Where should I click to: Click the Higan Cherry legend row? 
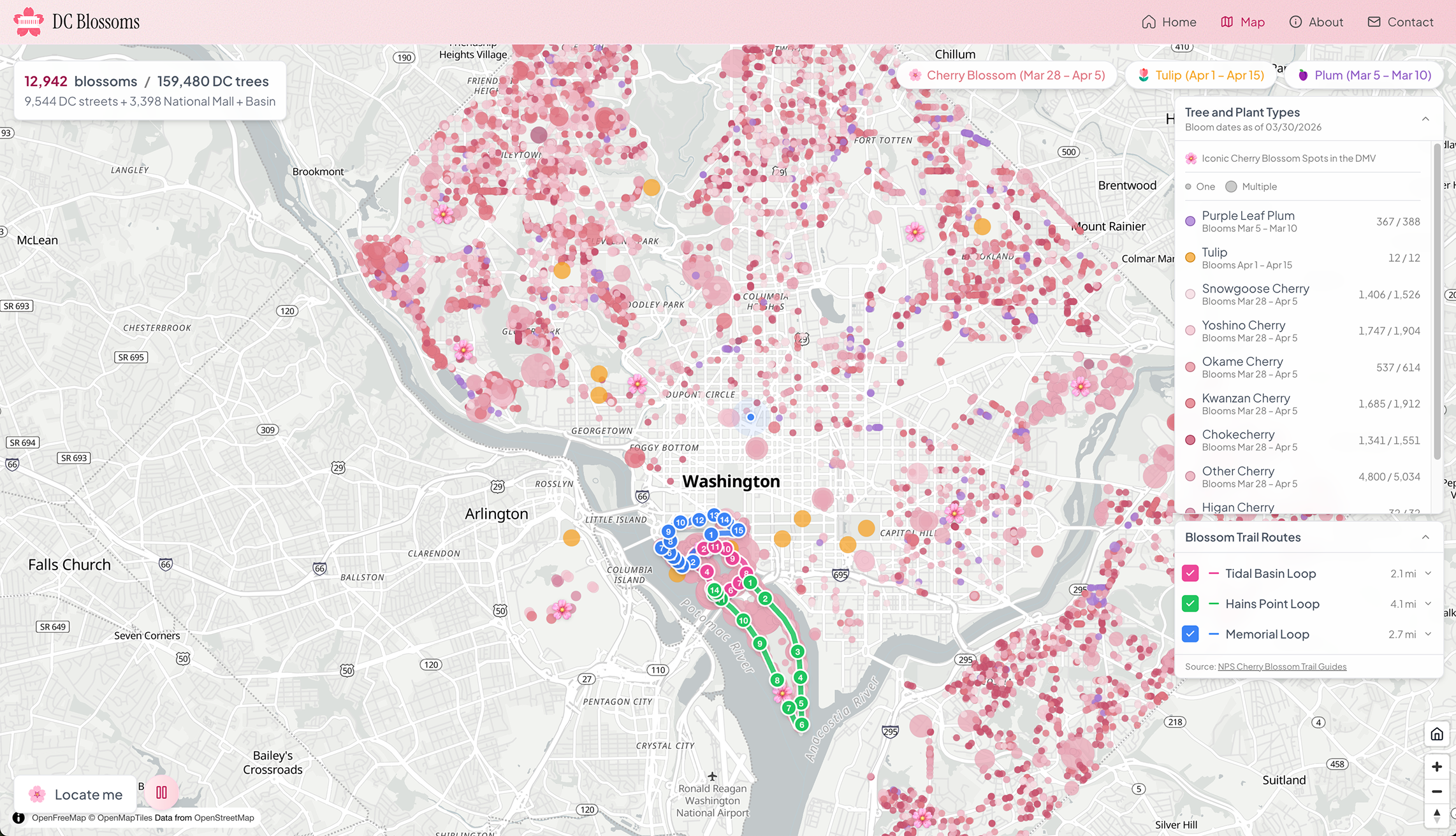click(x=1302, y=508)
